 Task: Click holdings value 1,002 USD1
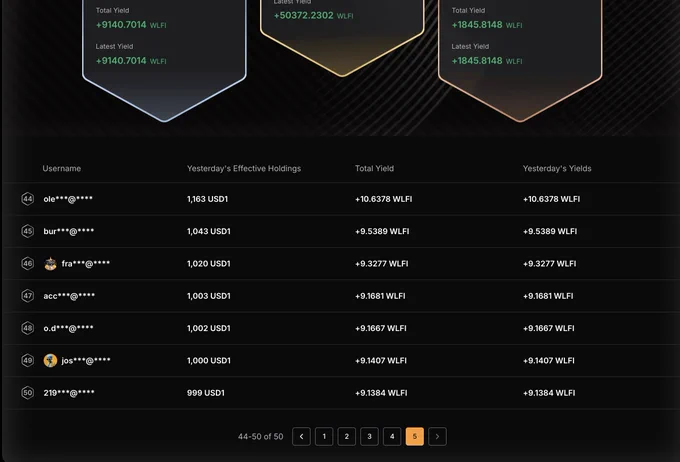[209, 328]
